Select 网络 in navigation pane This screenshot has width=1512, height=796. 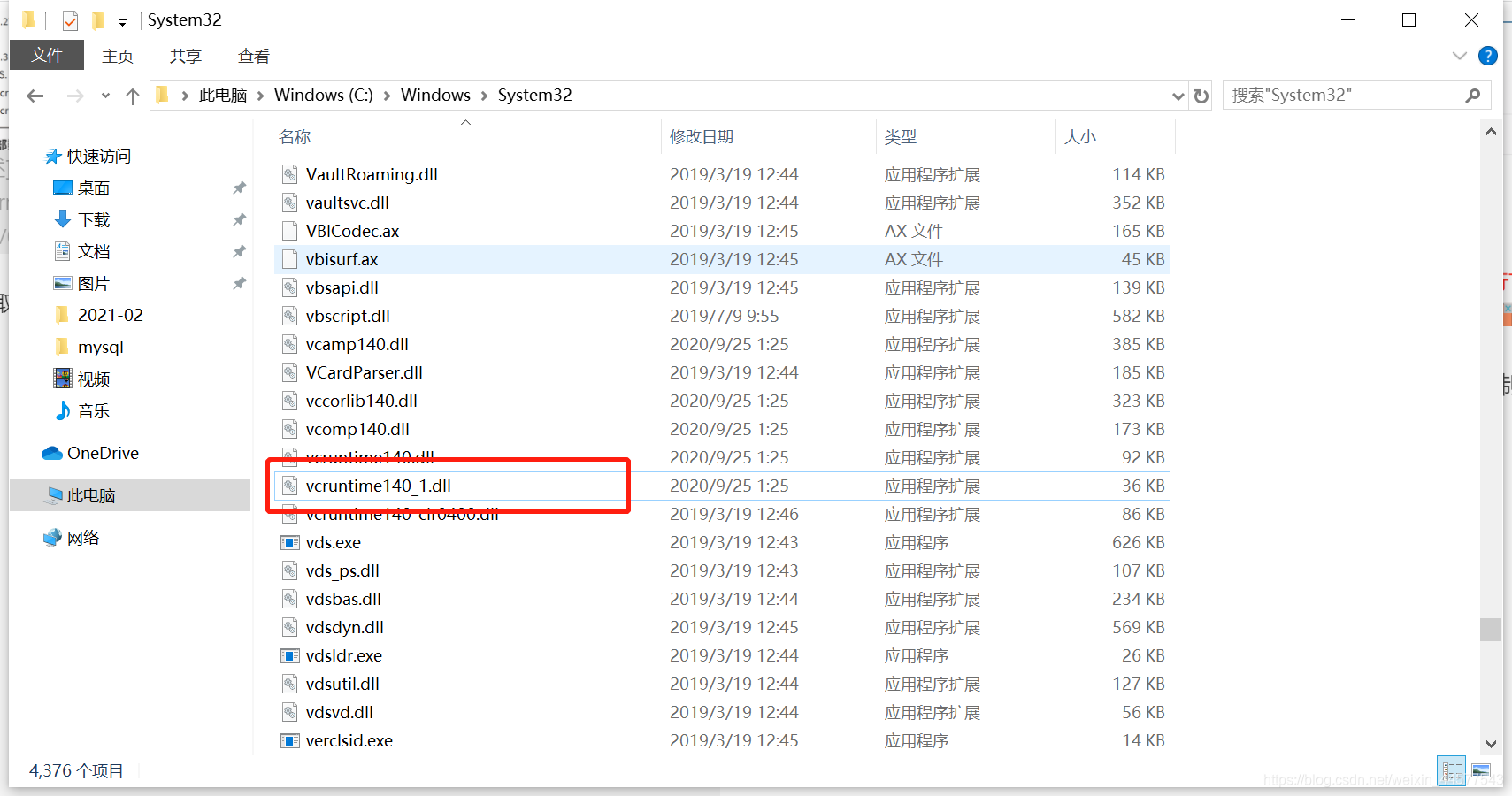[83, 538]
